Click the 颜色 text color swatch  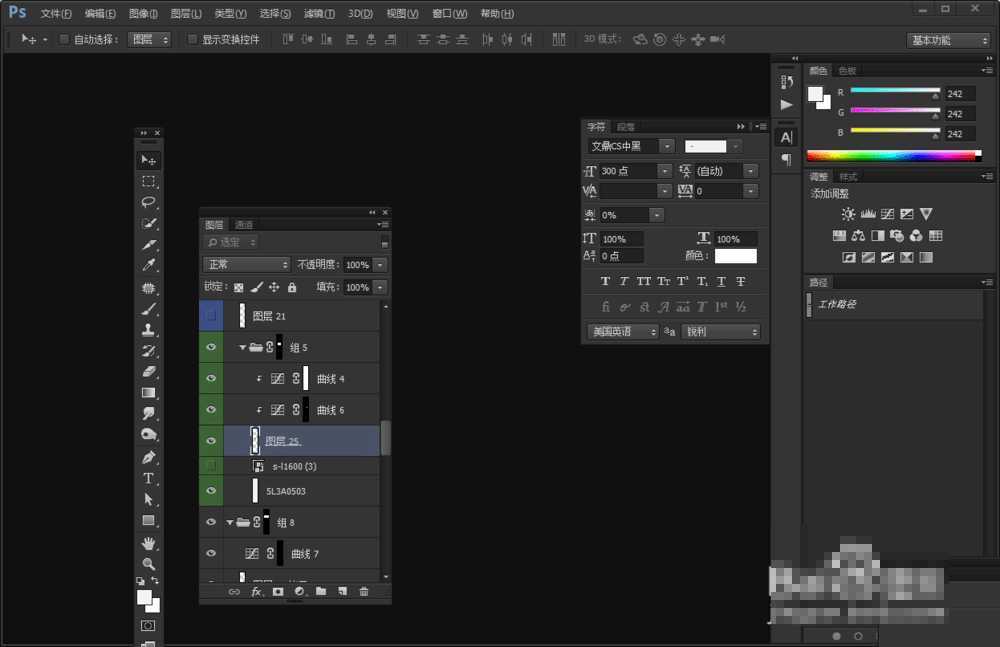coord(735,257)
